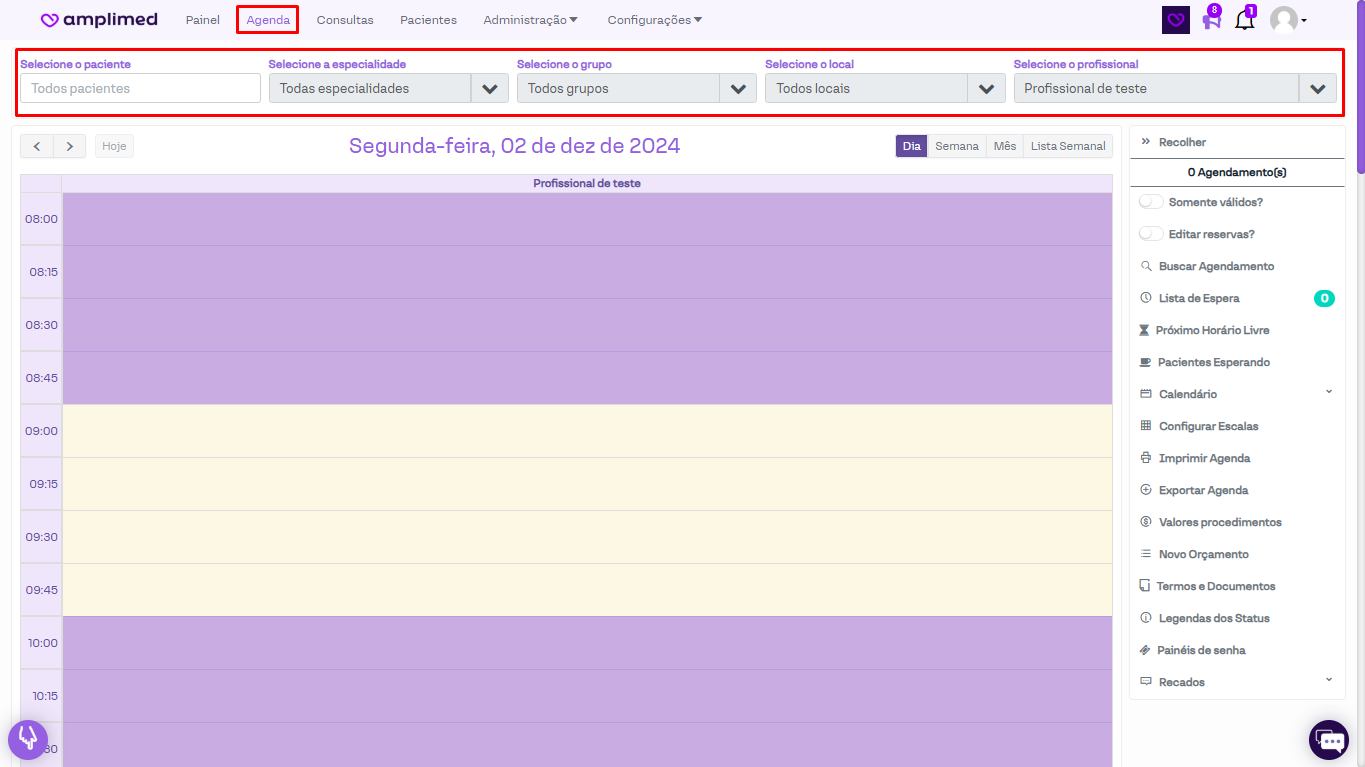Expand the Calendário section in sidebar

(x=1328, y=393)
